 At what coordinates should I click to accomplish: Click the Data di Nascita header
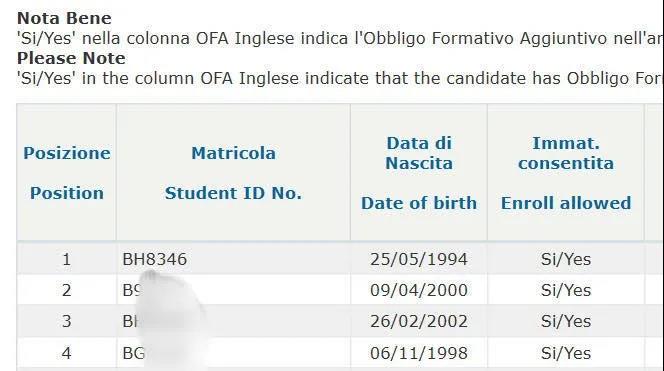click(419, 173)
